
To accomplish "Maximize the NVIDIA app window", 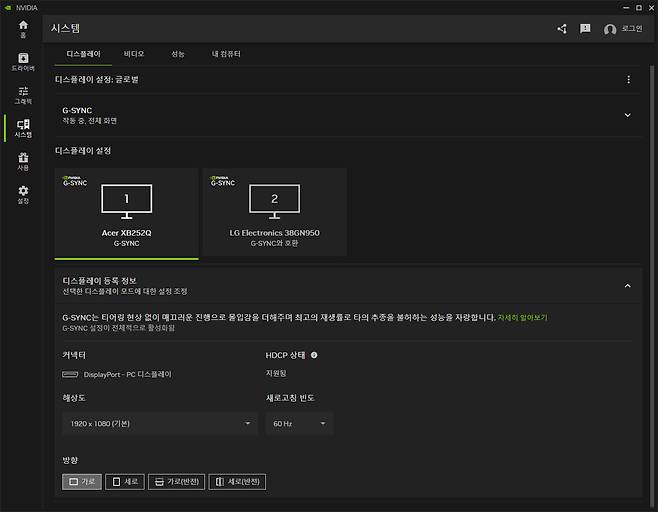I will click(x=639, y=8).
